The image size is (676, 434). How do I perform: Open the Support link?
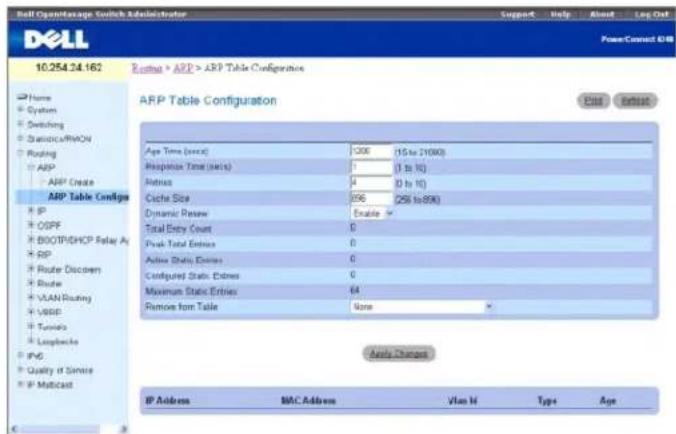517,14
